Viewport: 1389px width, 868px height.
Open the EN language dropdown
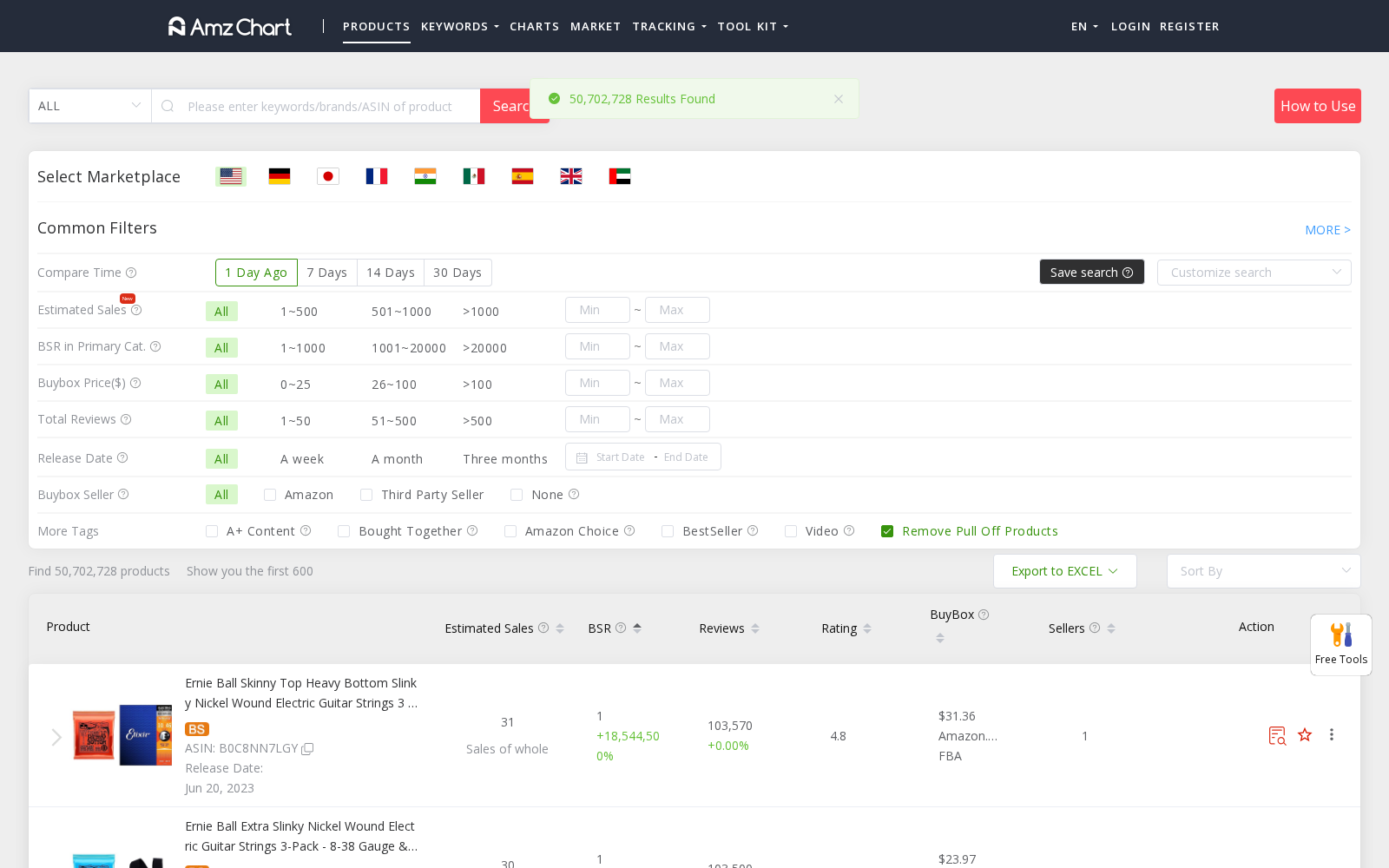[x=1084, y=27]
